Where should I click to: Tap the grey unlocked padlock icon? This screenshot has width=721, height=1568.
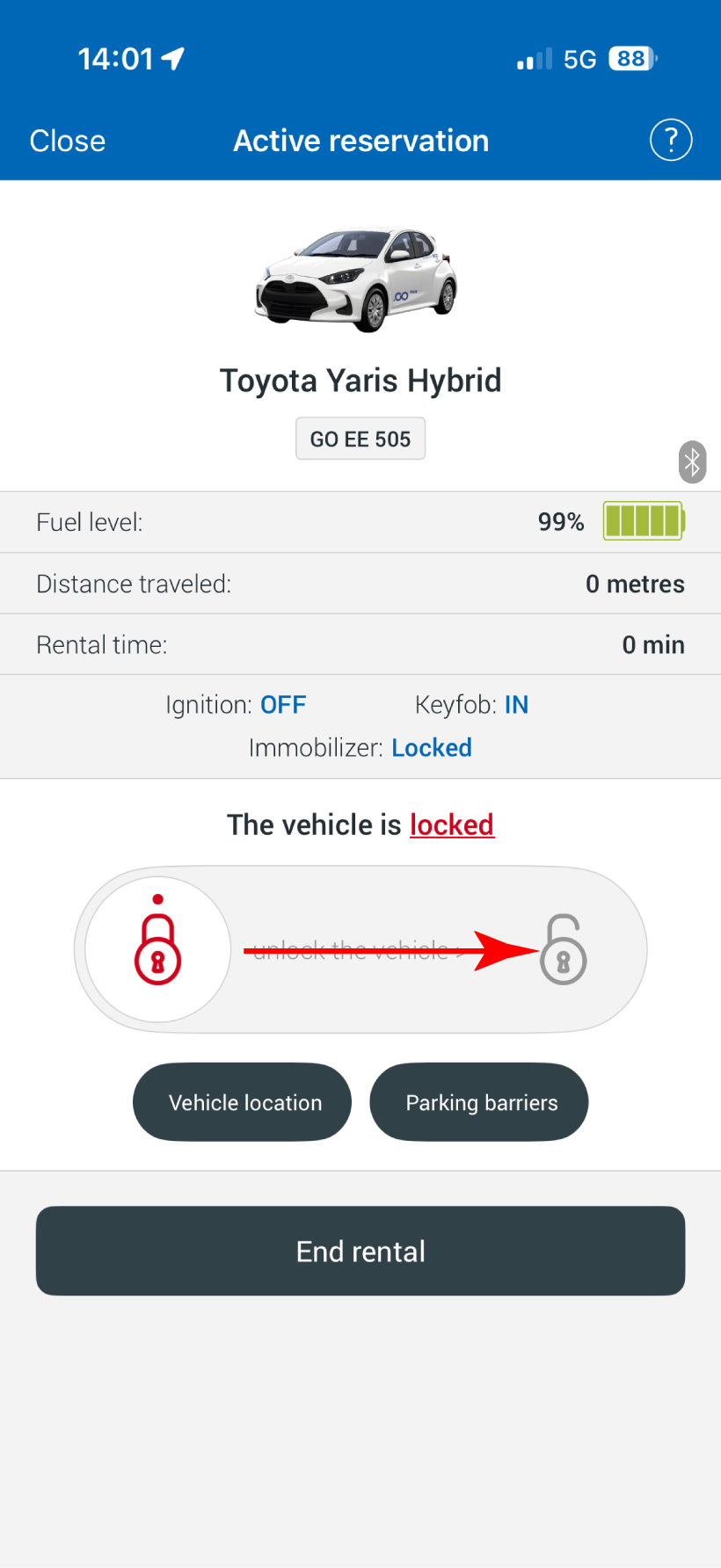[x=563, y=950]
